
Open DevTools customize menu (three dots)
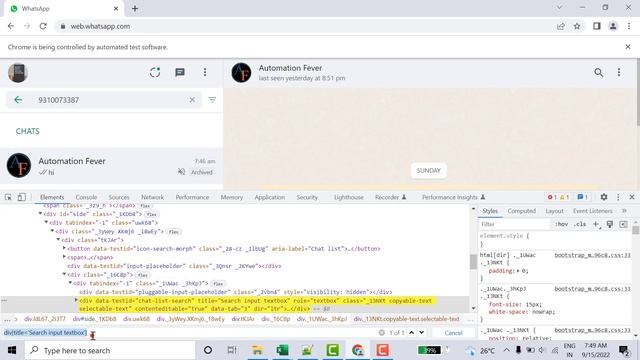[618, 197]
